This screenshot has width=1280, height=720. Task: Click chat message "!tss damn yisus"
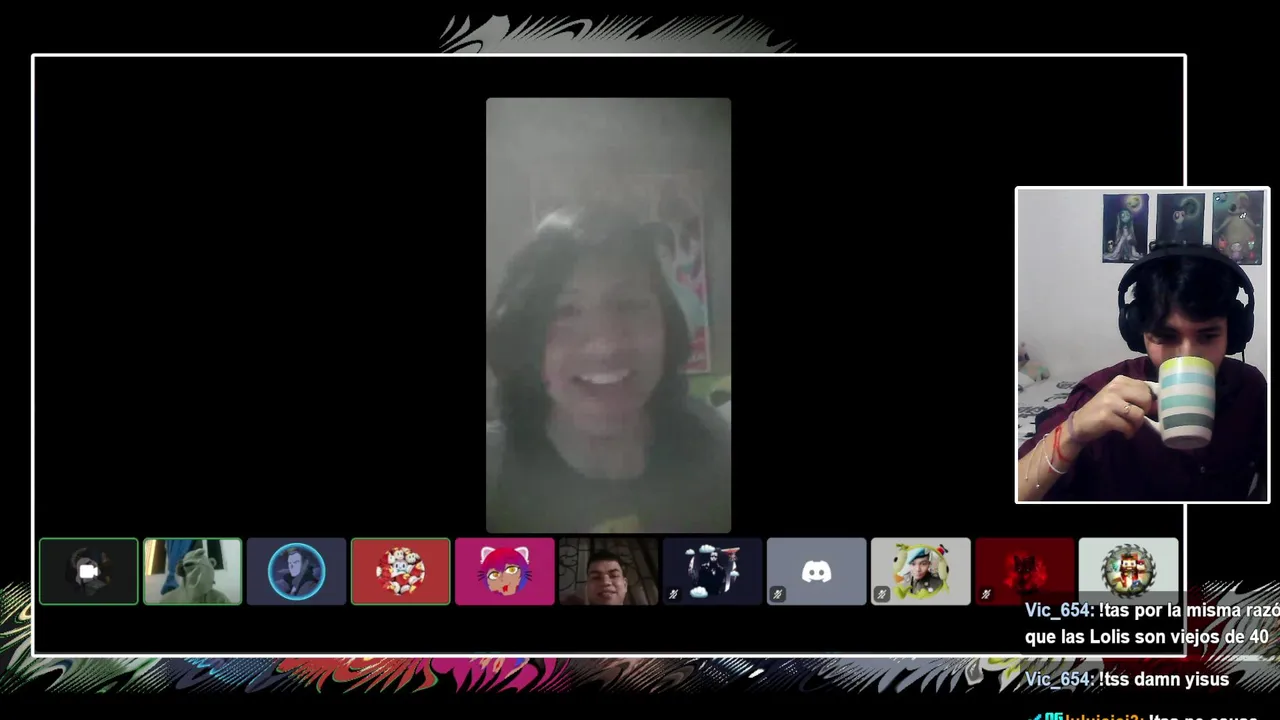[x=1164, y=680]
